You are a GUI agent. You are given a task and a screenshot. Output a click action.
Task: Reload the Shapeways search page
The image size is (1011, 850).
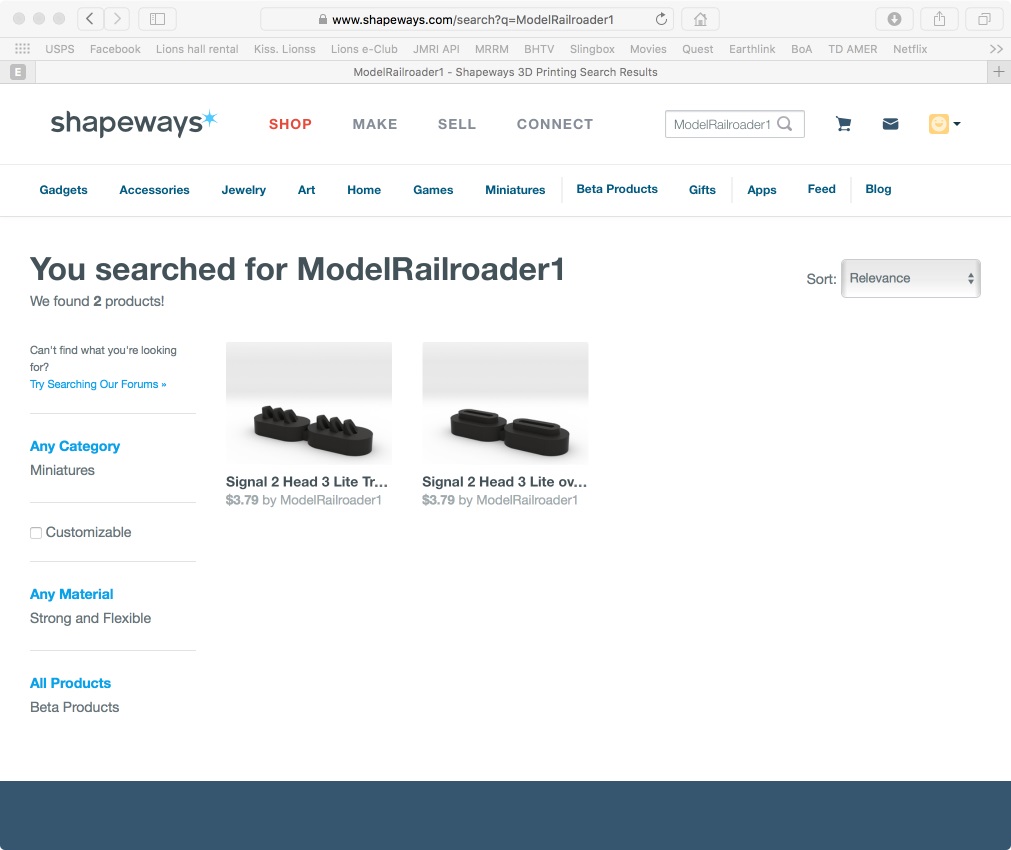[661, 19]
